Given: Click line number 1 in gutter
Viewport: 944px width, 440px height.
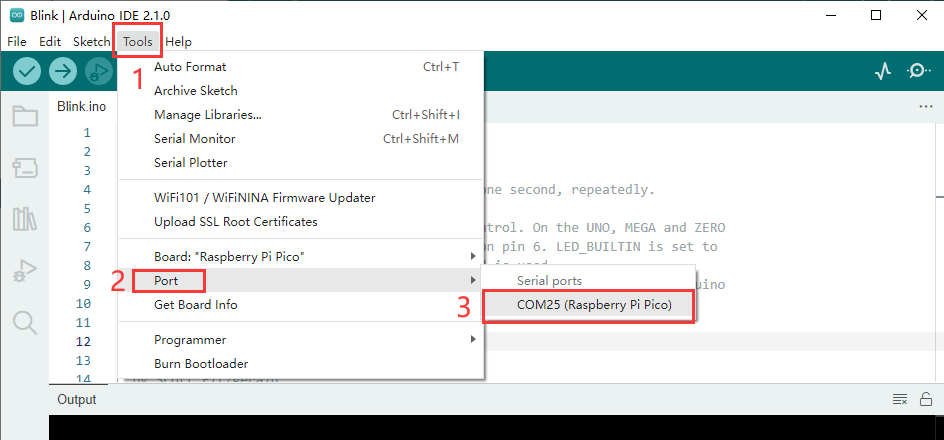Looking at the screenshot, I should click(x=87, y=132).
